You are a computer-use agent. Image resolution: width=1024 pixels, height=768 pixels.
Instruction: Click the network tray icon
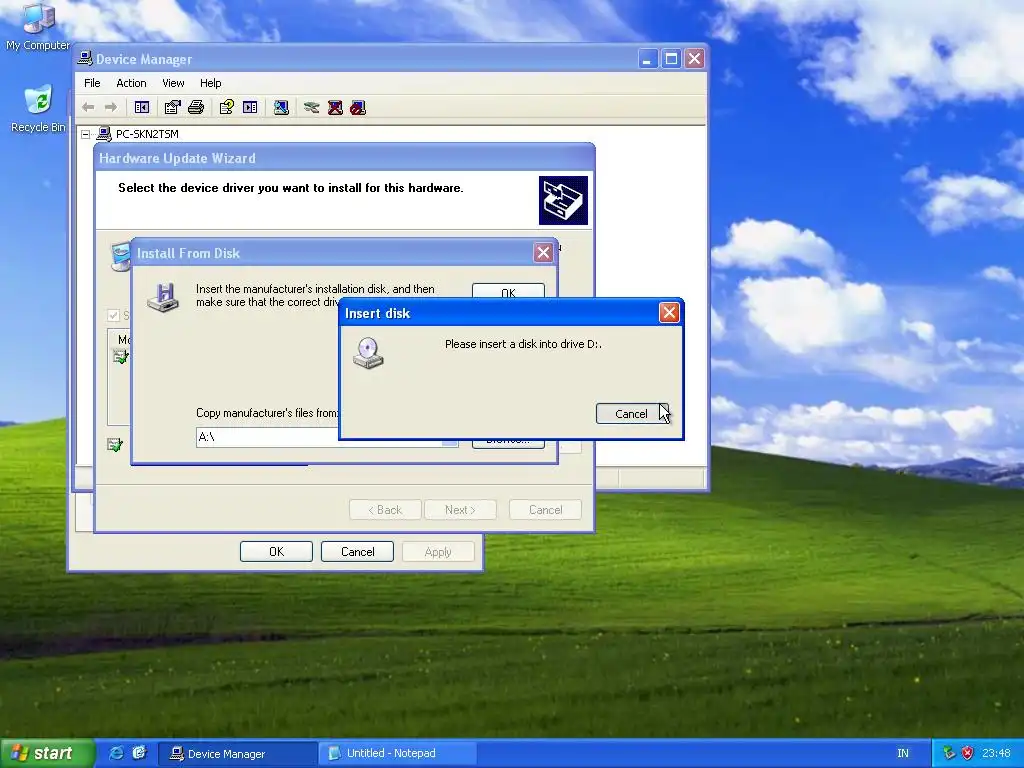pyautogui.click(x=949, y=753)
